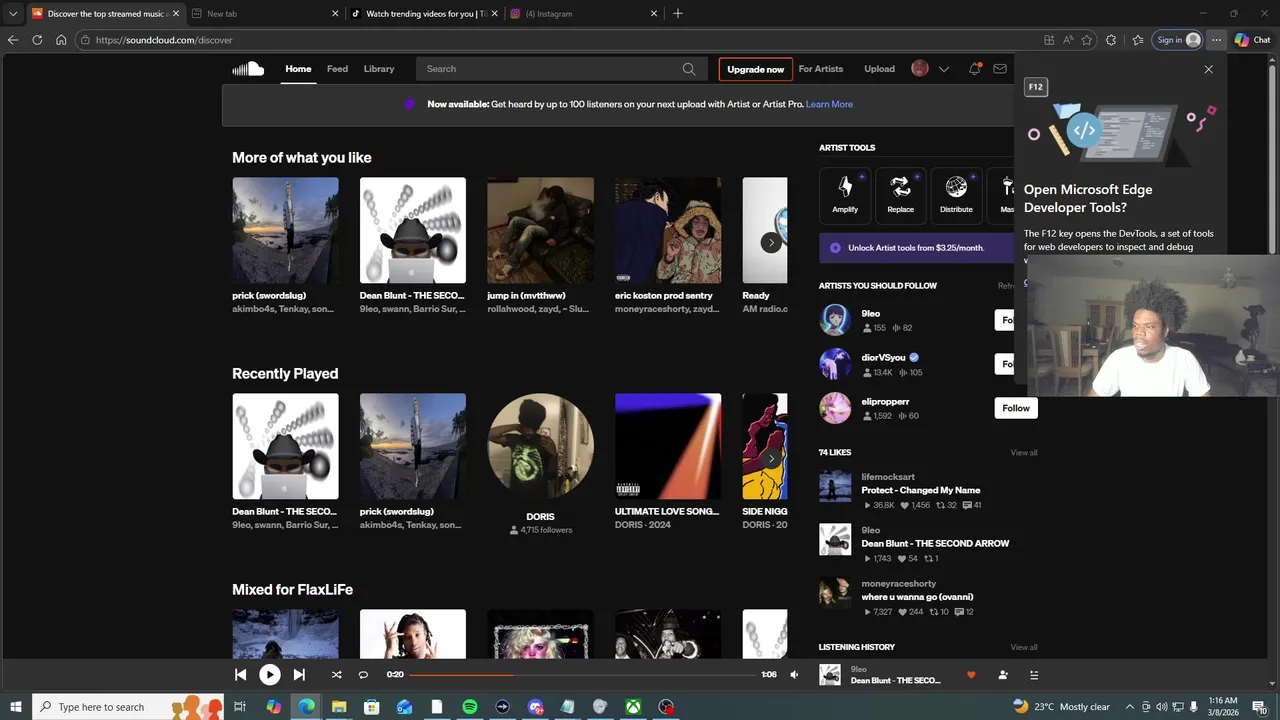The image size is (1280, 720).
Task: Toggle shuffle in the player bar
Action: click(x=336, y=675)
